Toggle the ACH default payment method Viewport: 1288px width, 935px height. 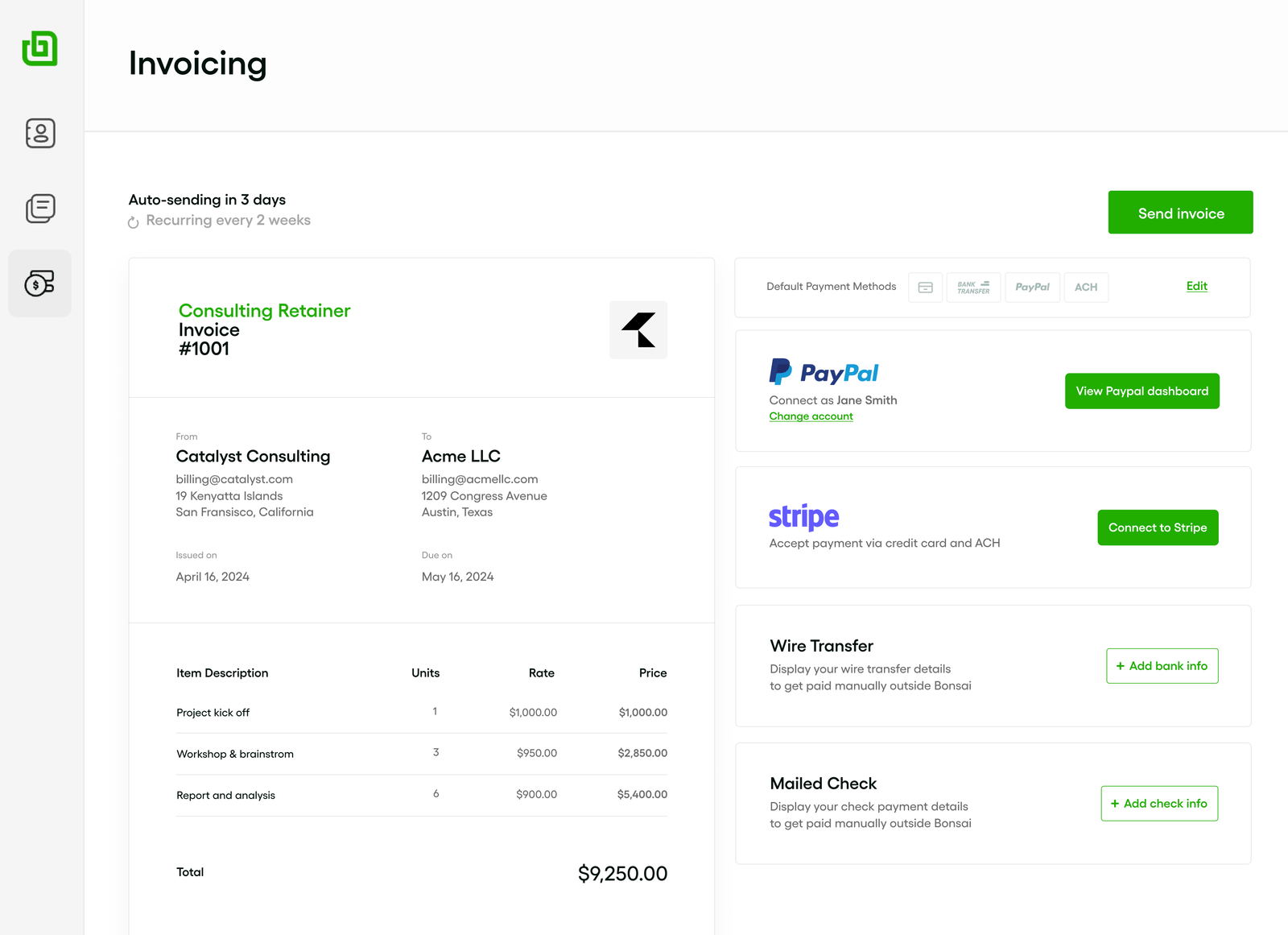(1086, 288)
